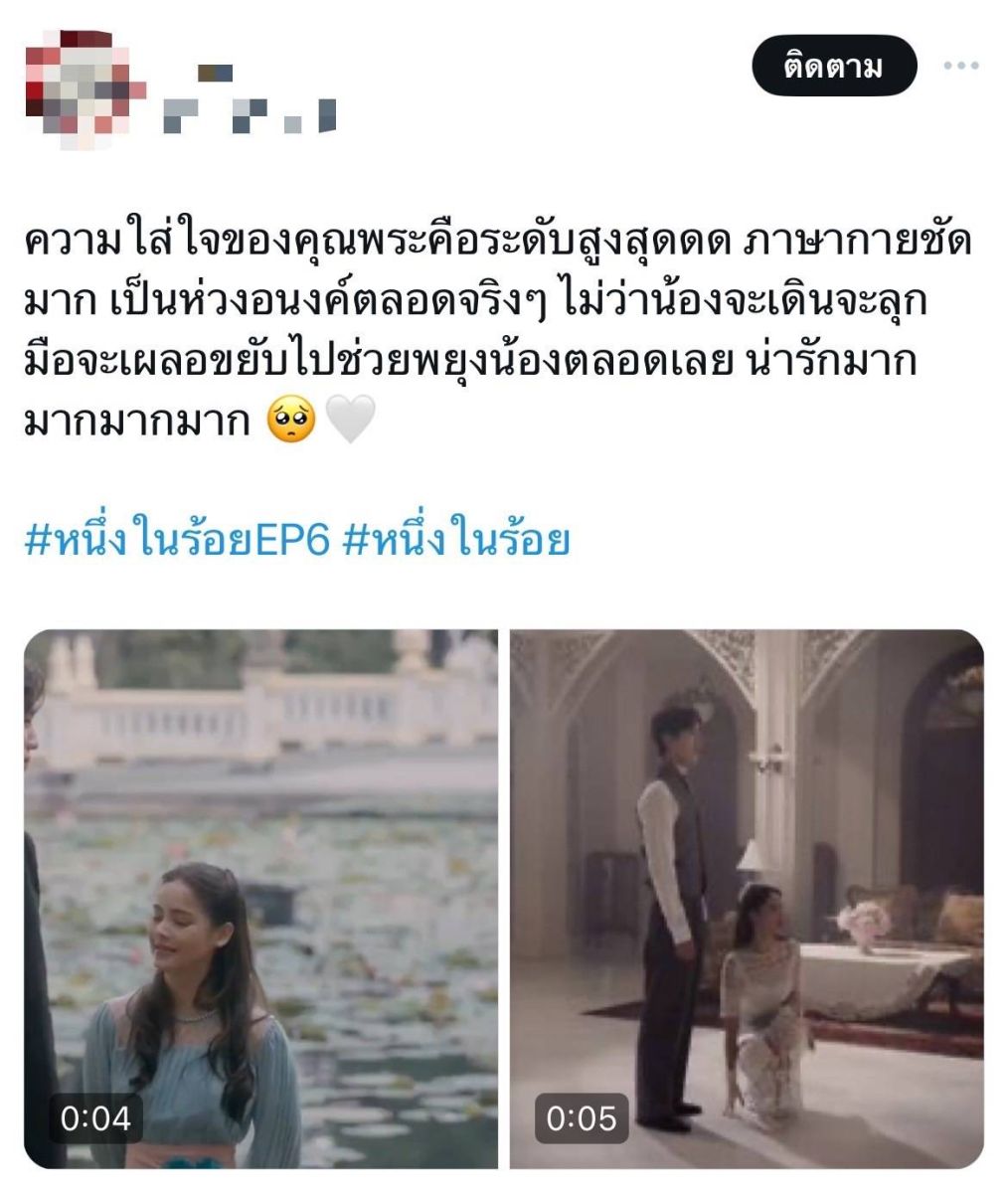This screenshot has height=1193, width=1008.
Task: Open the blurred username handle
Action: [x=249, y=115]
